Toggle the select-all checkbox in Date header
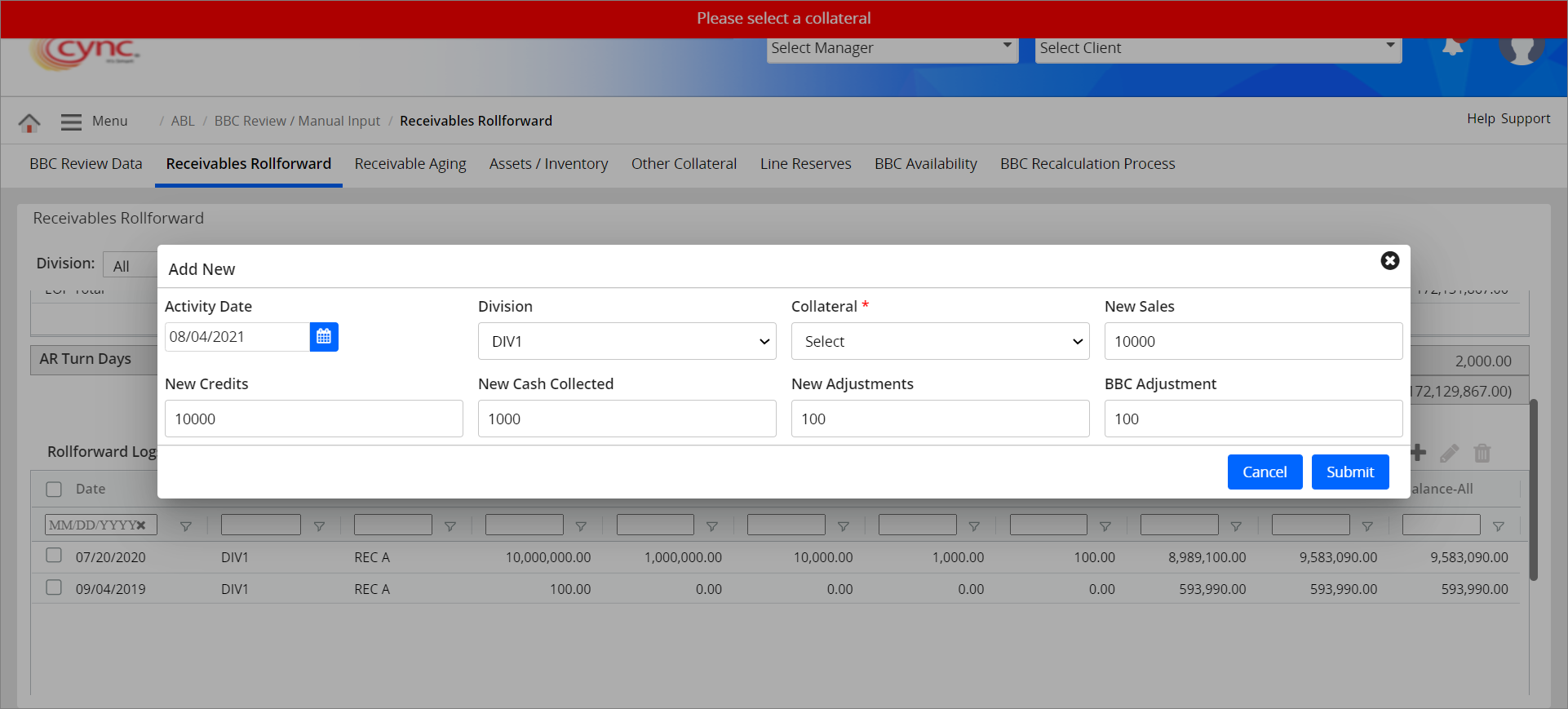Viewport: 1568px width, 709px height. tap(54, 490)
